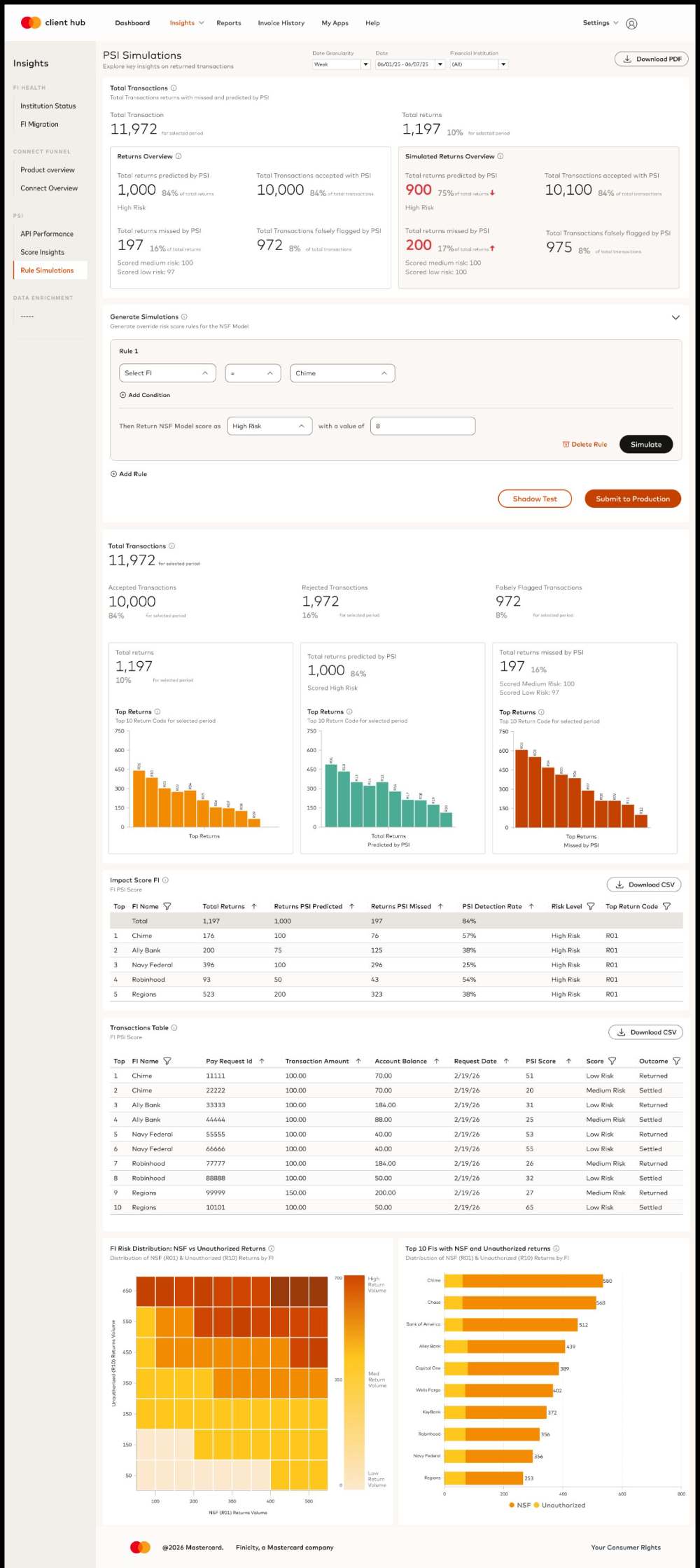Click the 'with a value of' input field
This screenshot has height=1568, width=700.
[x=423, y=426]
